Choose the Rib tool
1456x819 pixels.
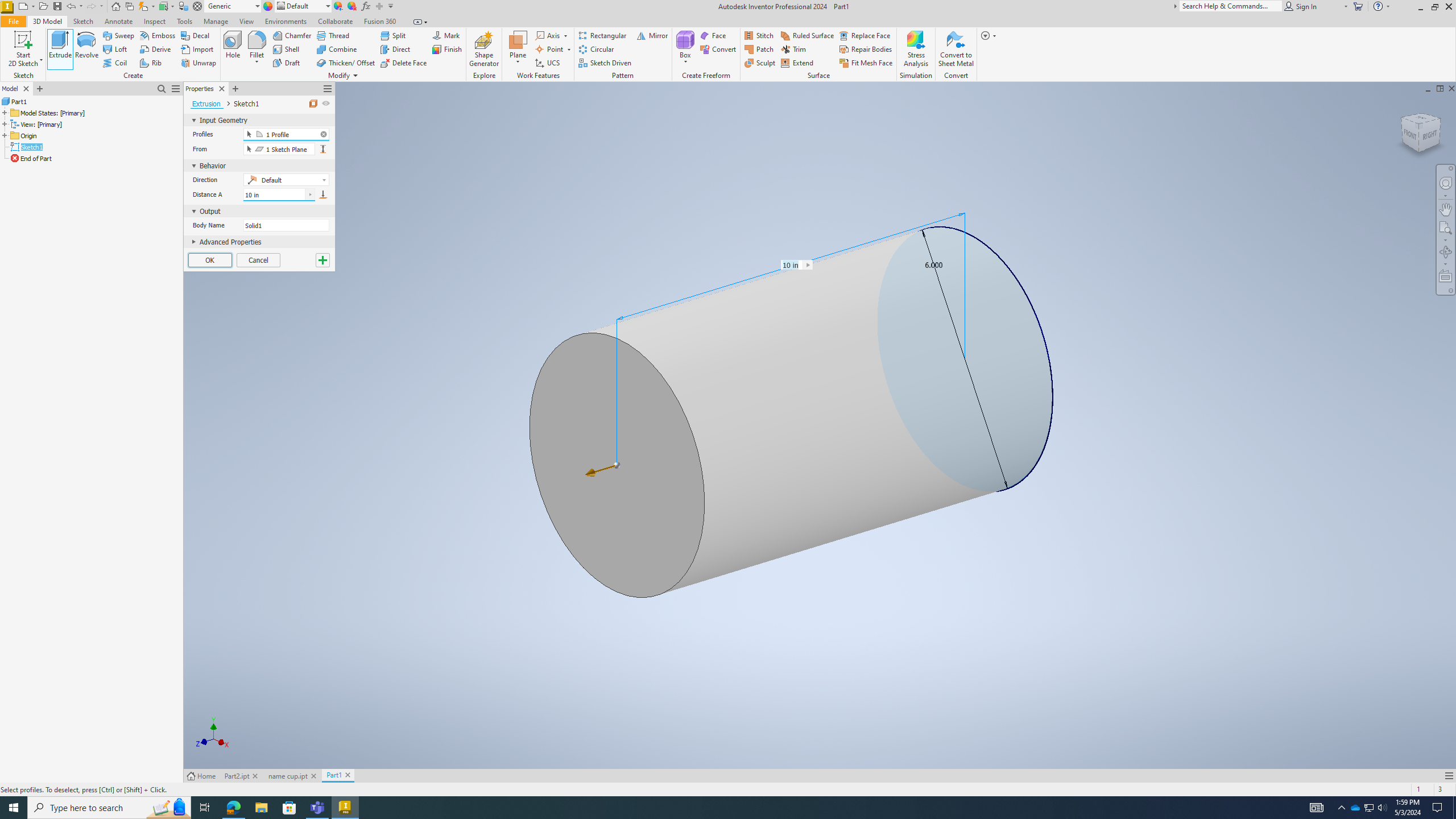pyautogui.click(x=151, y=63)
